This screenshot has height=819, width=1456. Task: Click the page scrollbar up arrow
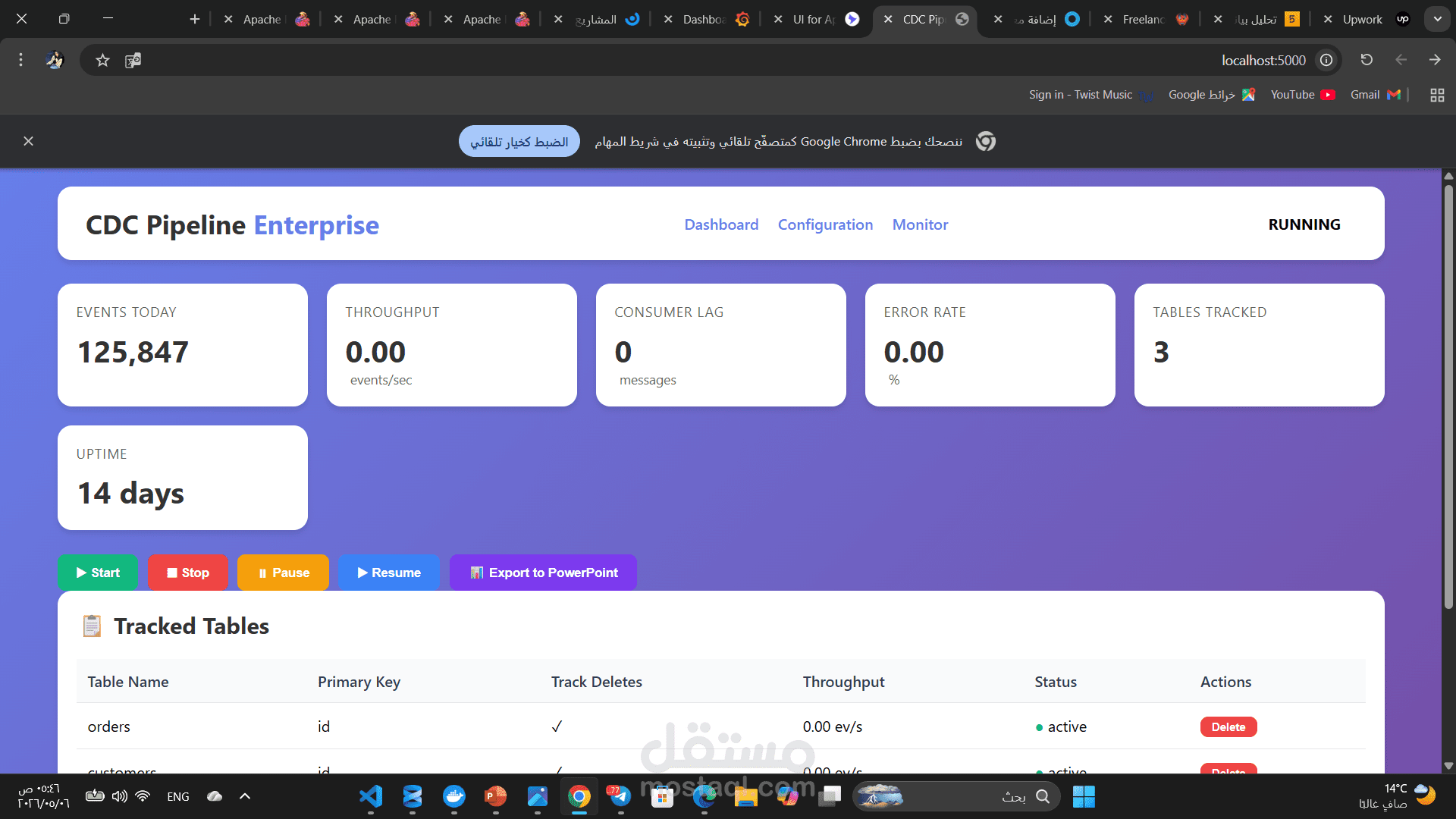(x=1448, y=176)
